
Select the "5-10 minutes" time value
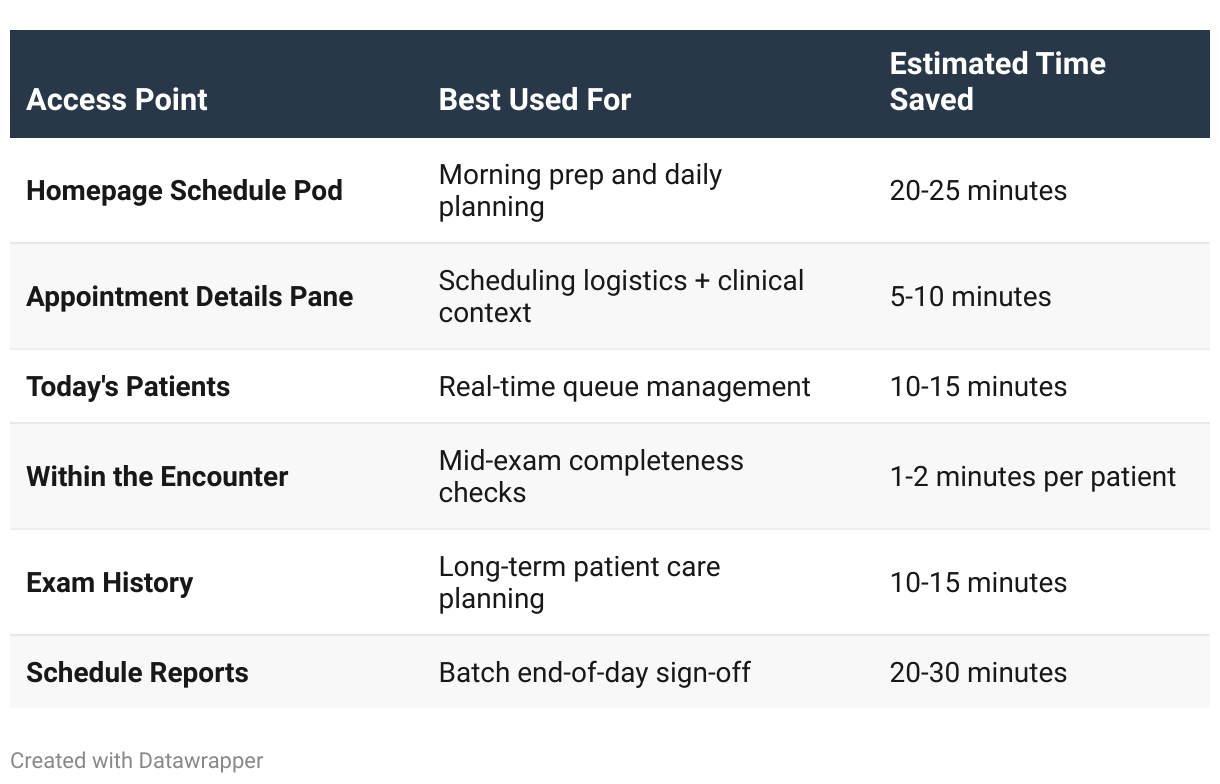tap(970, 297)
